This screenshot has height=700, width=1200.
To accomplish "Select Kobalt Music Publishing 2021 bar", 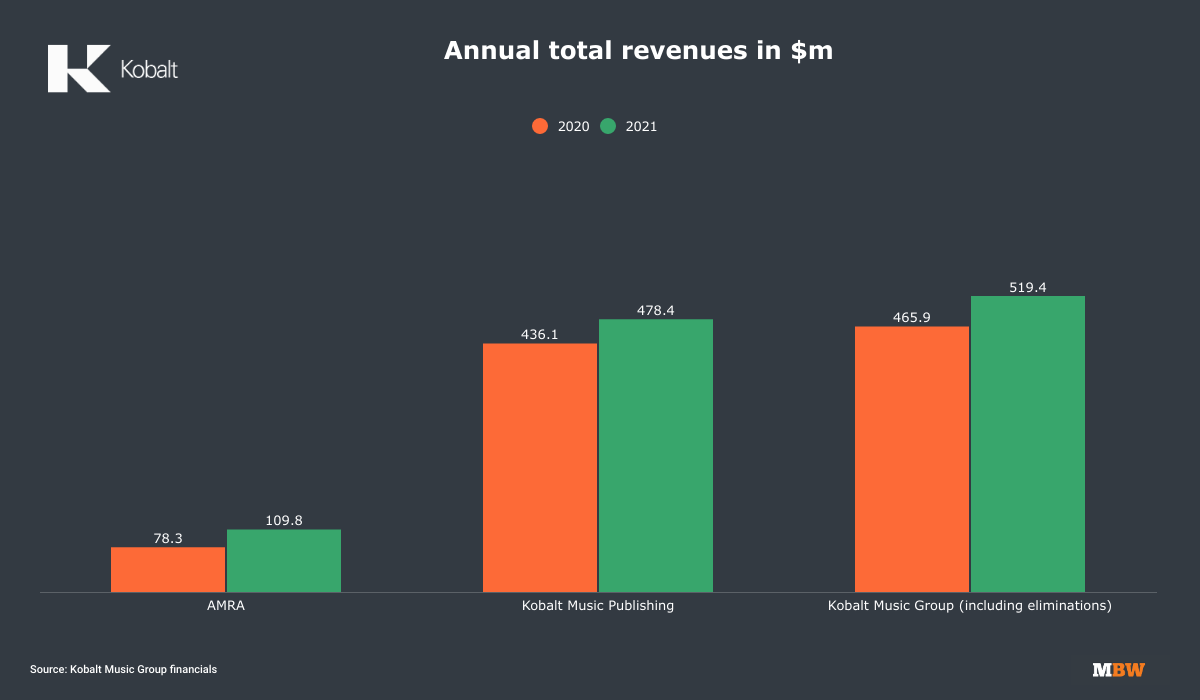I will pyautogui.click(x=656, y=456).
